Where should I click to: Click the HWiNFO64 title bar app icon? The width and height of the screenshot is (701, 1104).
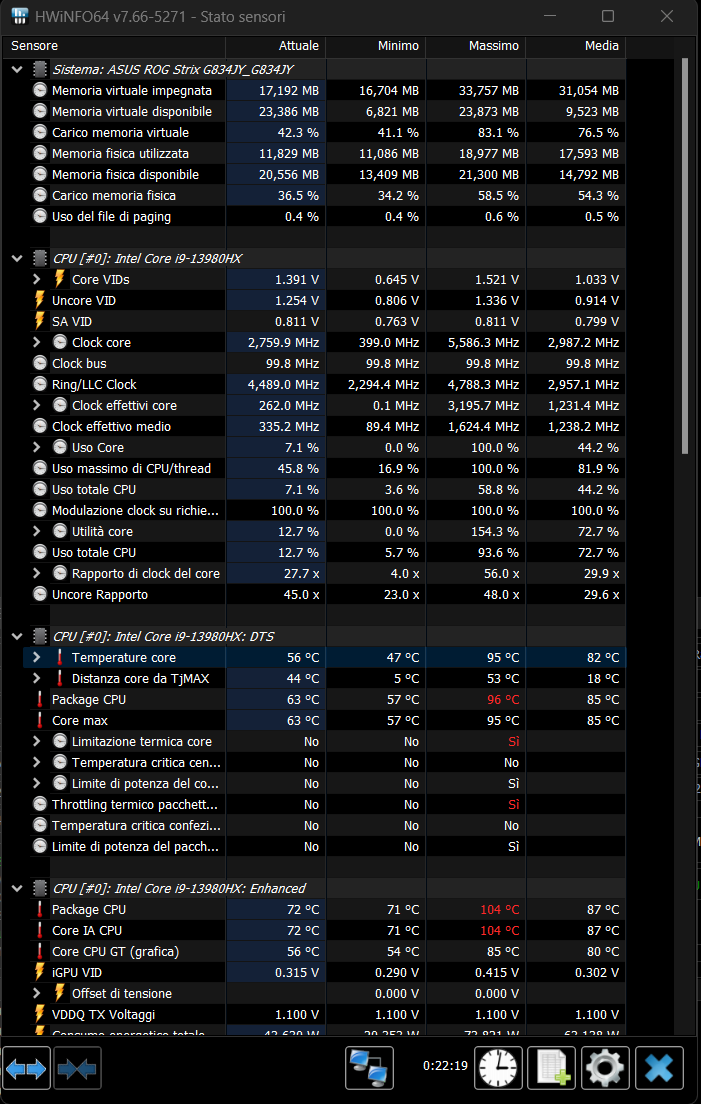pos(20,16)
